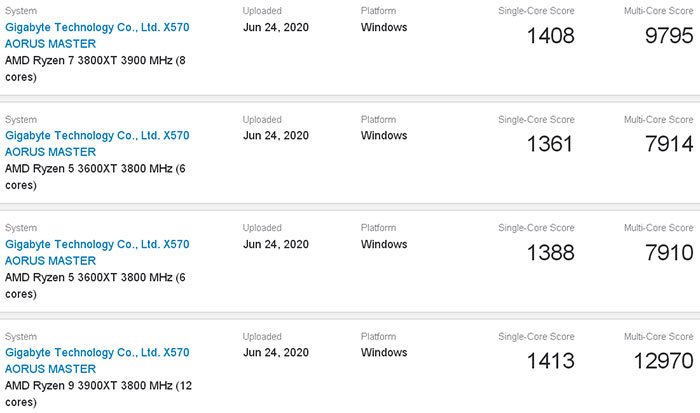Click the Windows platform in the Ryzen 9 3900XT row
This screenshot has height=413, width=700.
tap(384, 352)
